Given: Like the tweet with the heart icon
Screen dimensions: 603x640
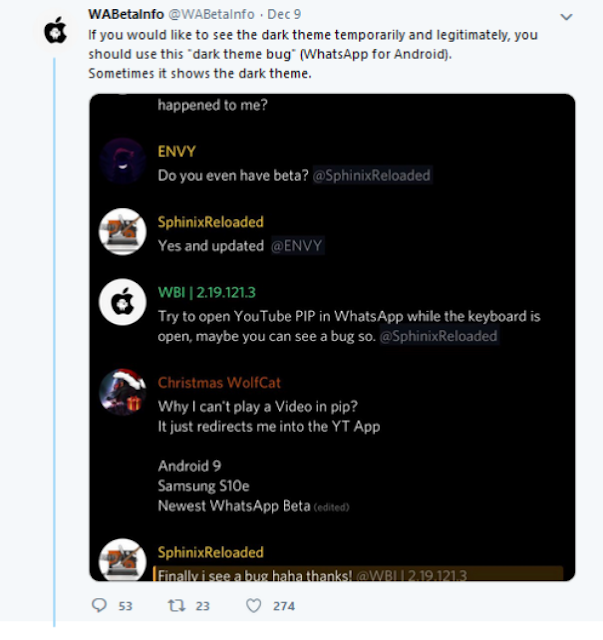Looking at the screenshot, I should click(254, 605).
